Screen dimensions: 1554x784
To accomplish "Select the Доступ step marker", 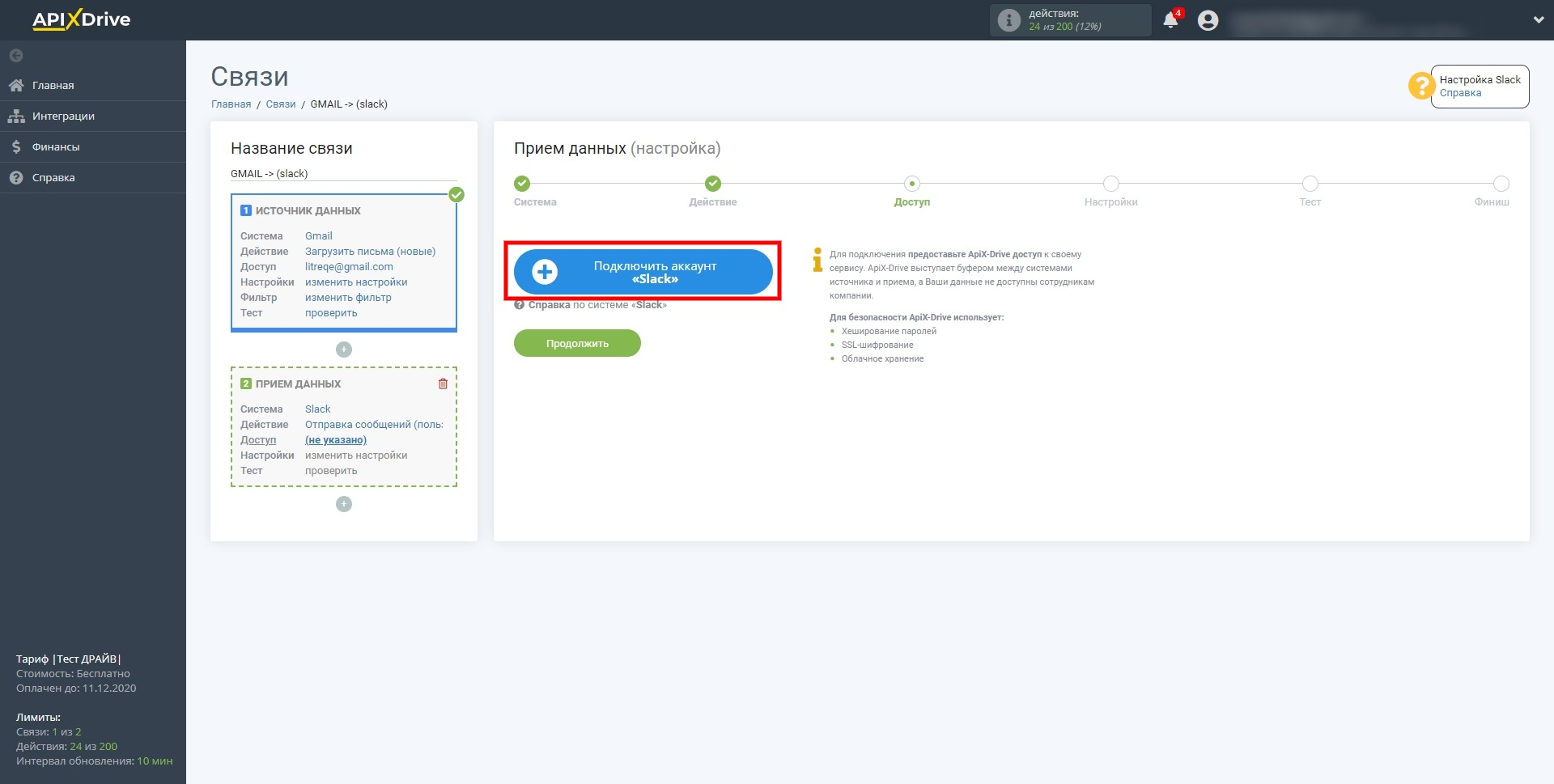I will pyautogui.click(x=912, y=184).
